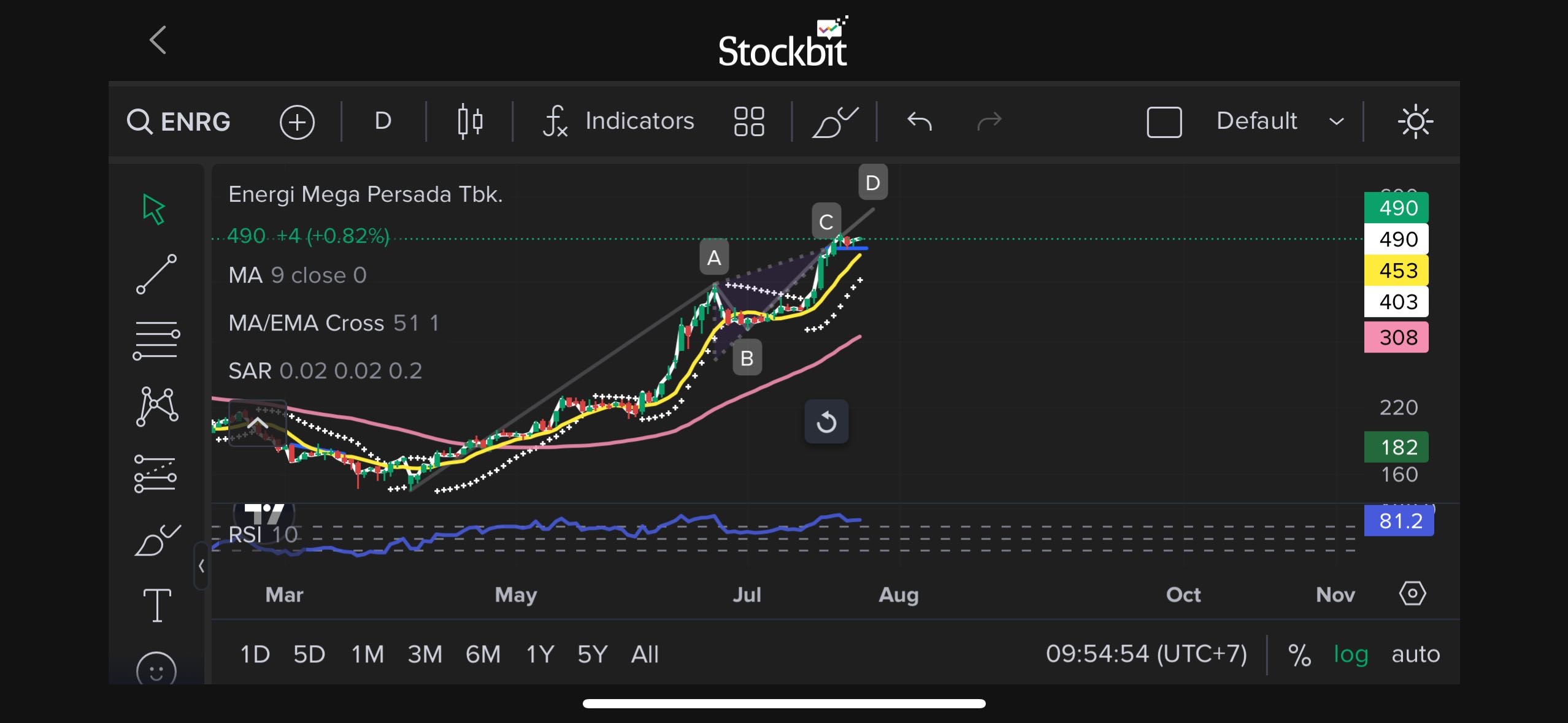Set range to 5Y
Screen dimensions: 1568x723
click(x=592, y=654)
